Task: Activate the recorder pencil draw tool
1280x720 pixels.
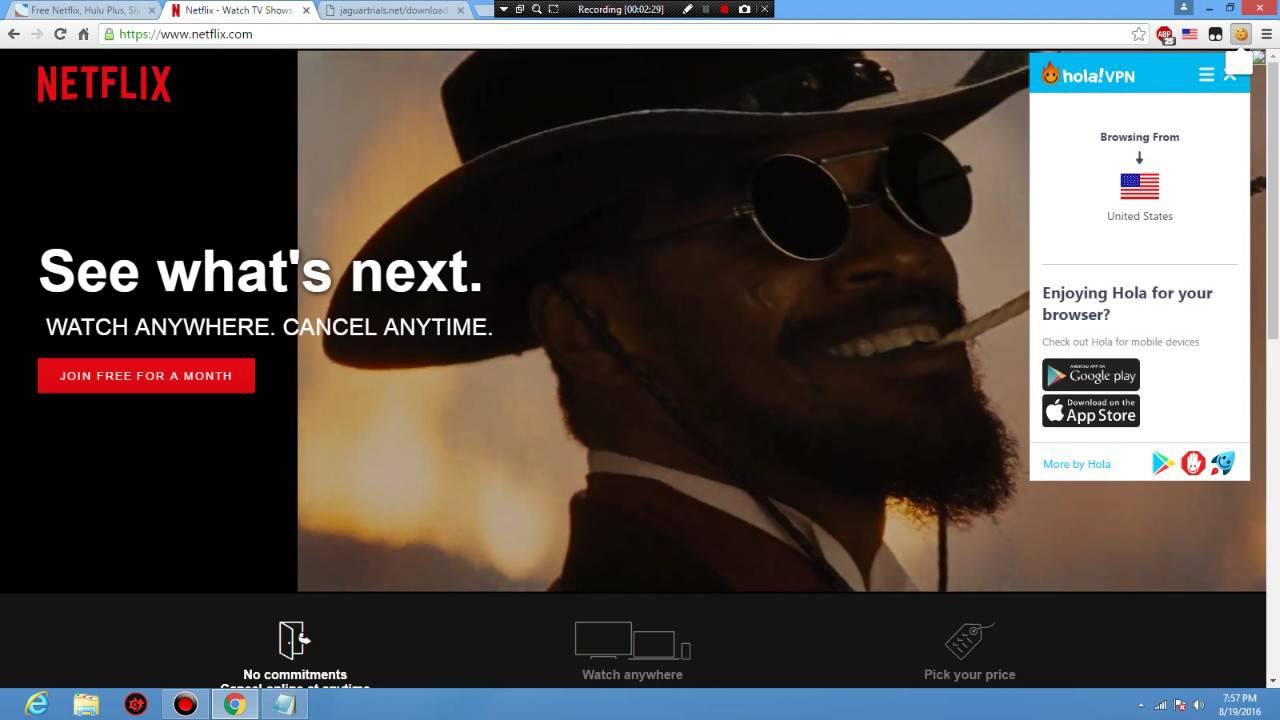Action: (x=688, y=9)
